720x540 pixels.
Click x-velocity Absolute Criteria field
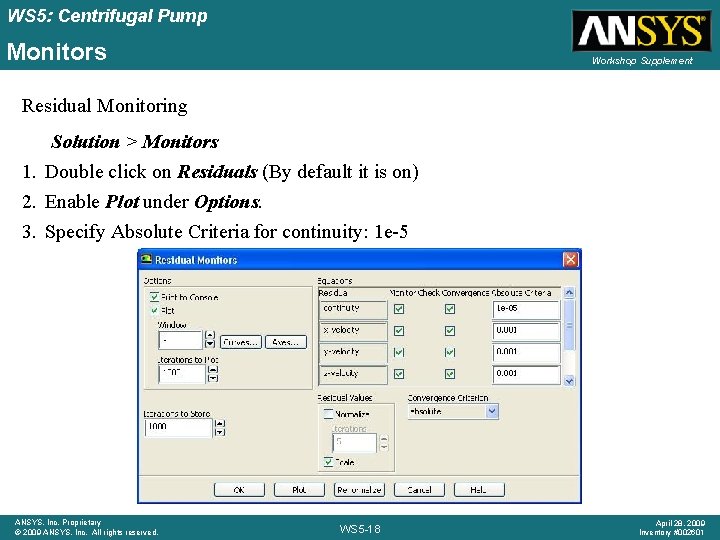tap(526, 331)
